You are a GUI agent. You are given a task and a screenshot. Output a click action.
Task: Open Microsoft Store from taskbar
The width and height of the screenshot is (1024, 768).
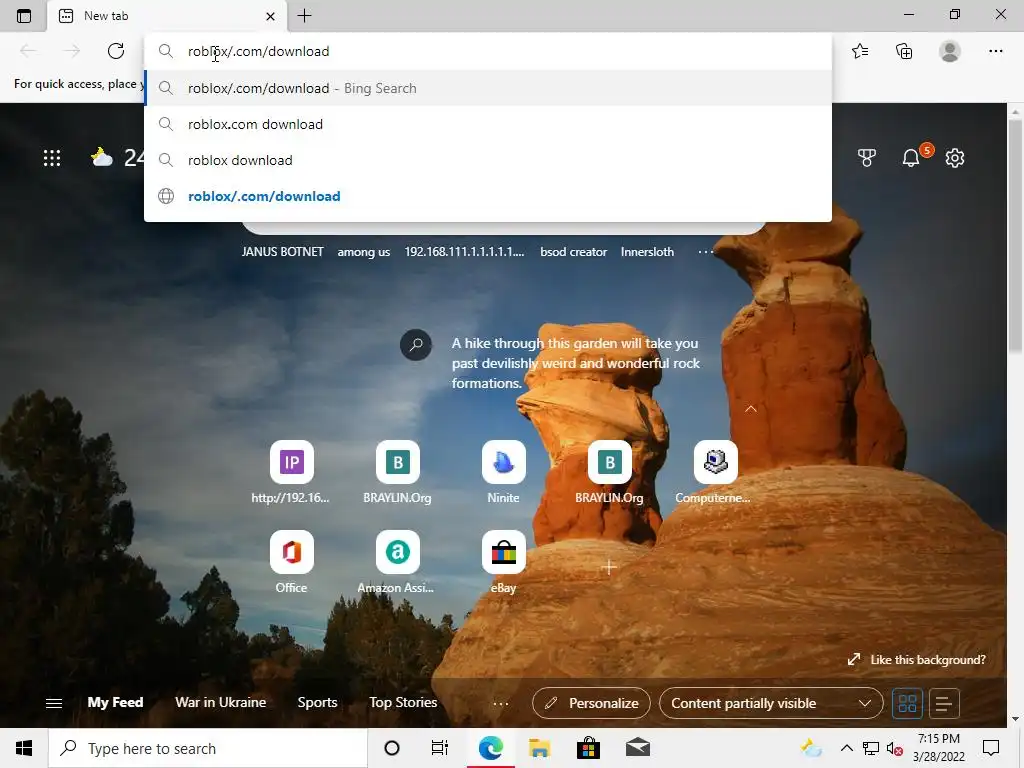(588, 748)
